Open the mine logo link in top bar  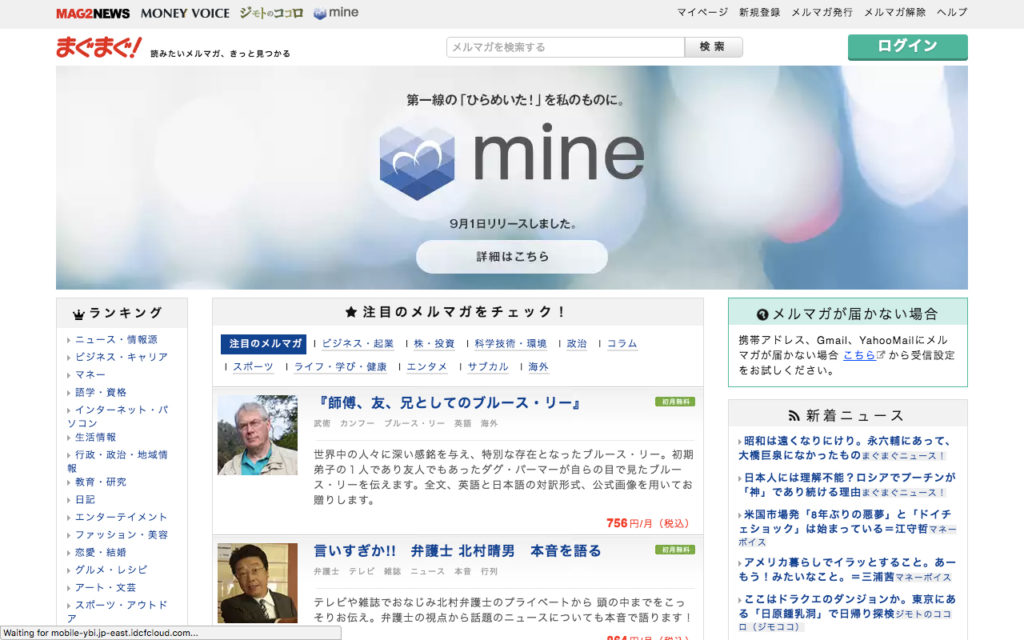tap(336, 13)
